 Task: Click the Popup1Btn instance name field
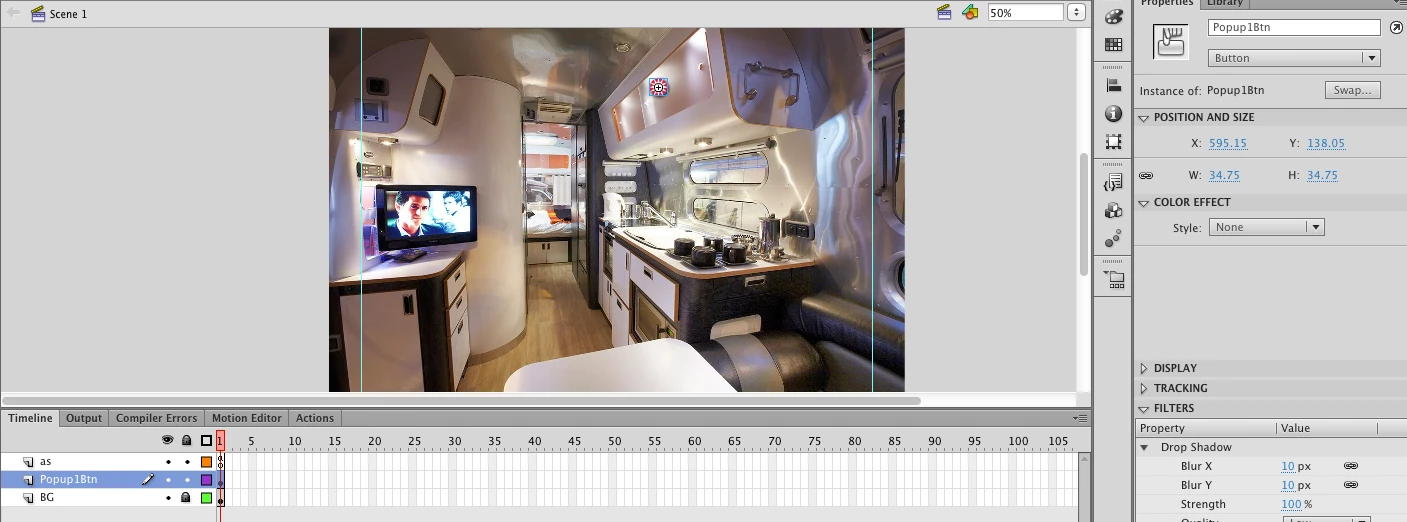(1294, 28)
